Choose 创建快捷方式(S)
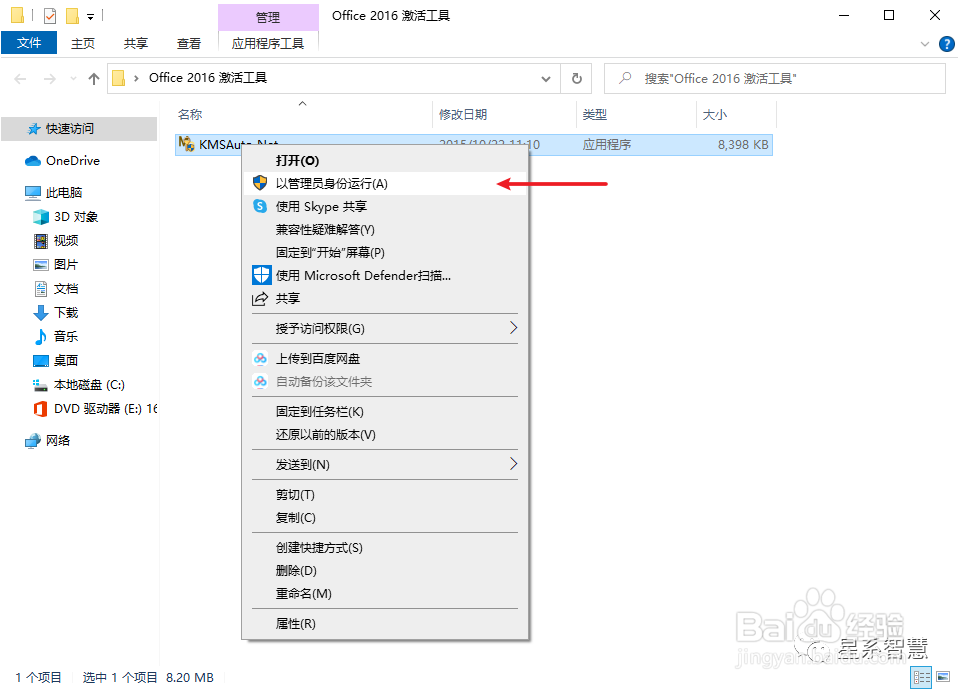This screenshot has width=959, height=690. click(385, 547)
